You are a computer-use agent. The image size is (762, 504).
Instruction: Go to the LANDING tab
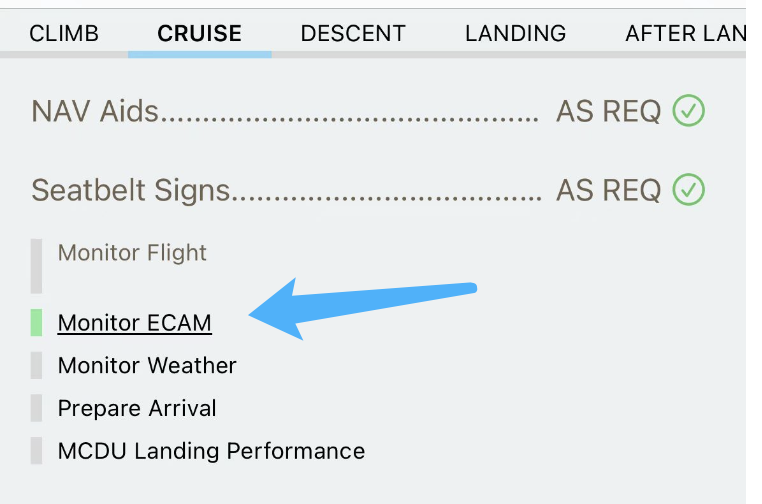[x=515, y=33]
